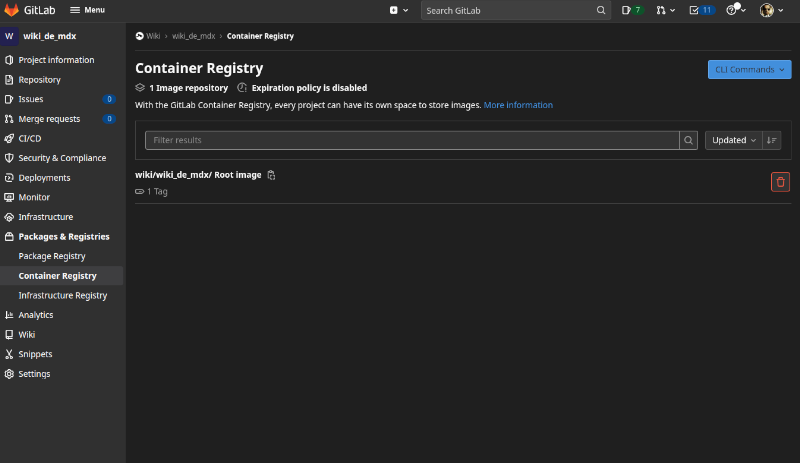
Task: Open issues counter showing 7
Action: [632, 10]
